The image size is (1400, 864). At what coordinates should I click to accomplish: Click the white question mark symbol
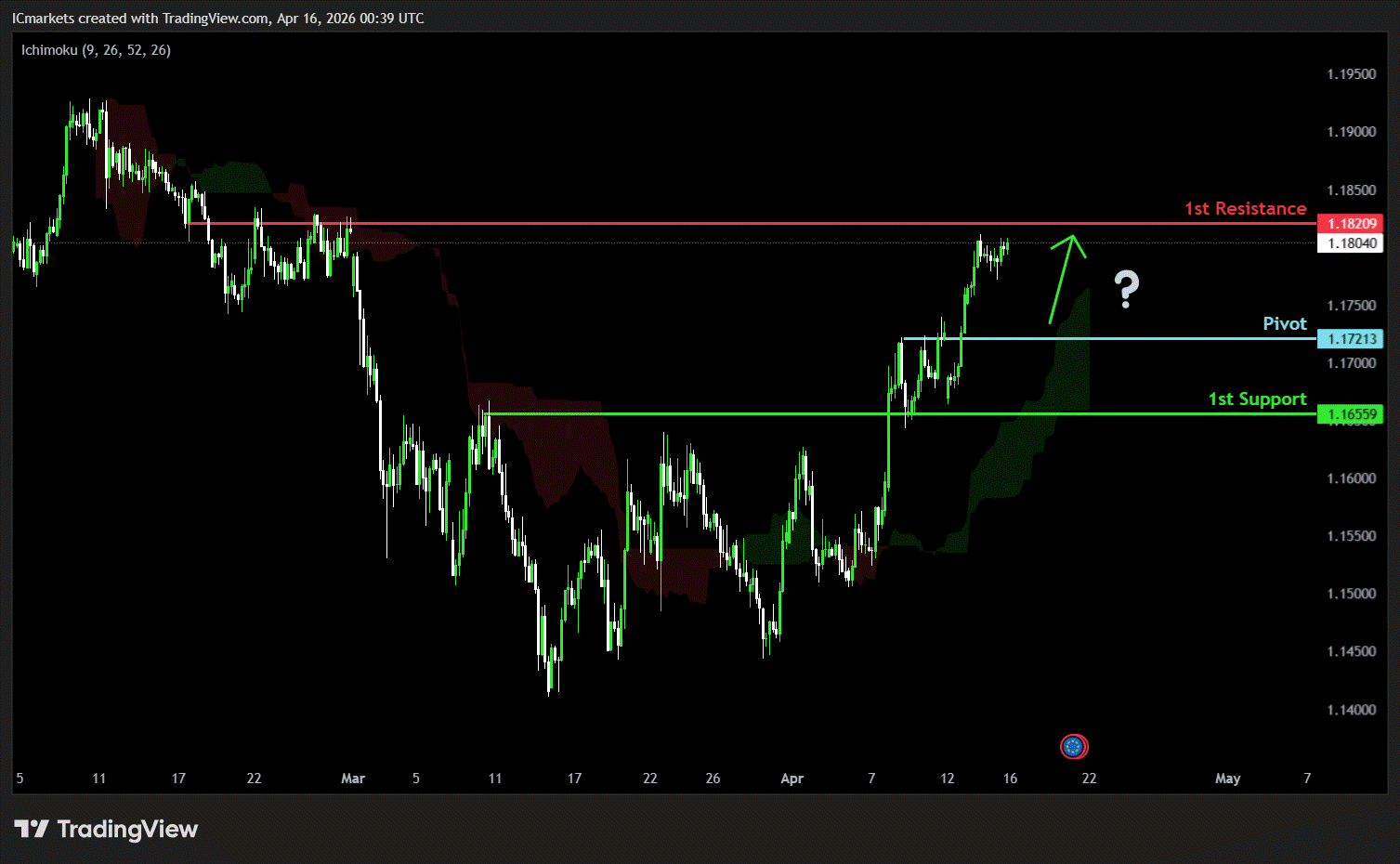[1126, 290]
